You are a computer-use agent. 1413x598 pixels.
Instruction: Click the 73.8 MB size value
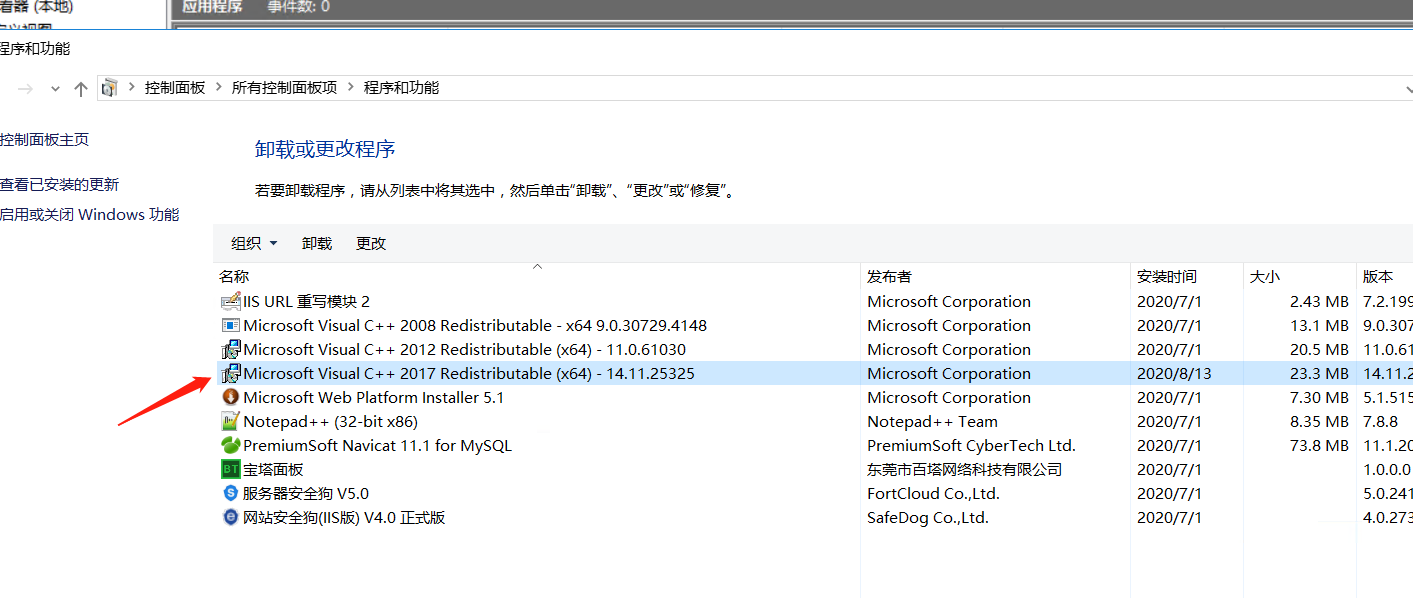(x=1319, y=445)
